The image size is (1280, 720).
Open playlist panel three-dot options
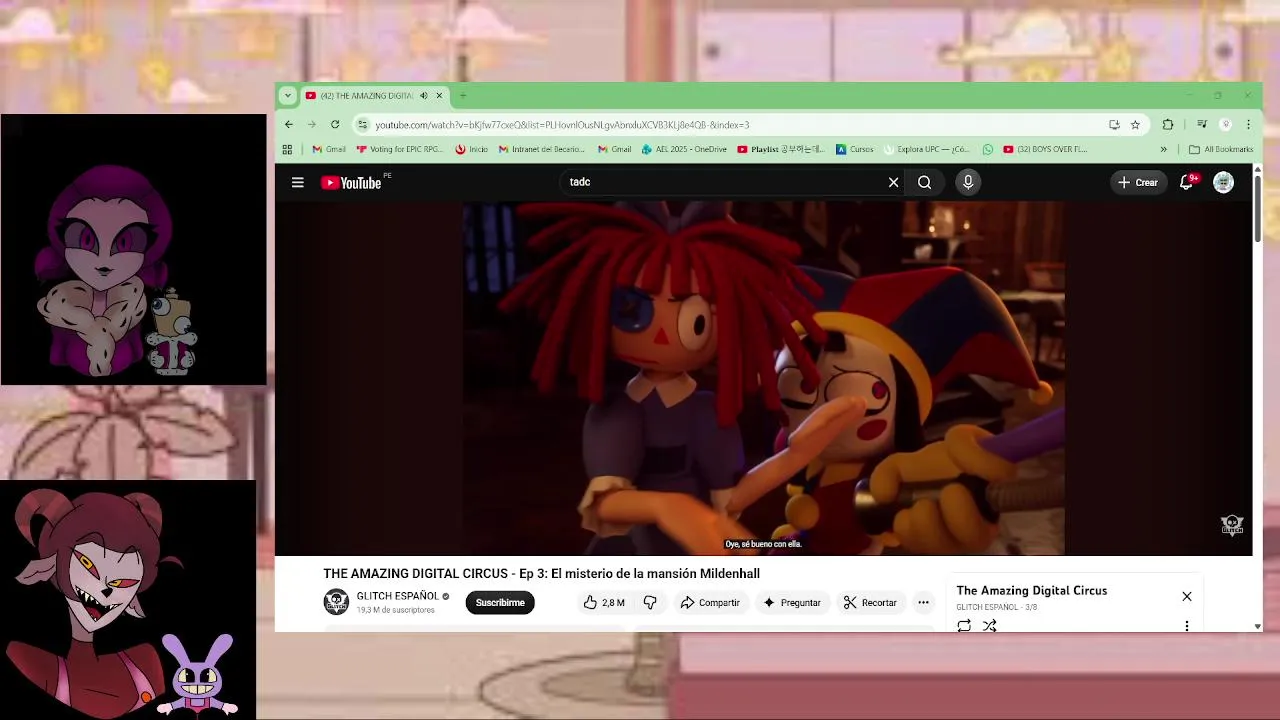click(1187, 626)
